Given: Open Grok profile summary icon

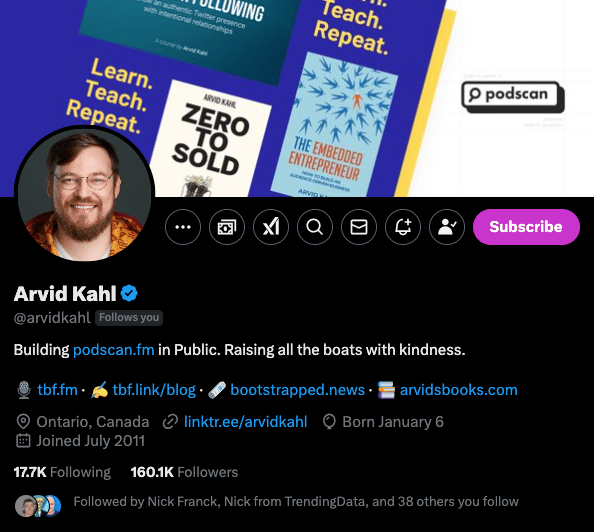Looking at the screenshot, I should click(x=271, y=227).
